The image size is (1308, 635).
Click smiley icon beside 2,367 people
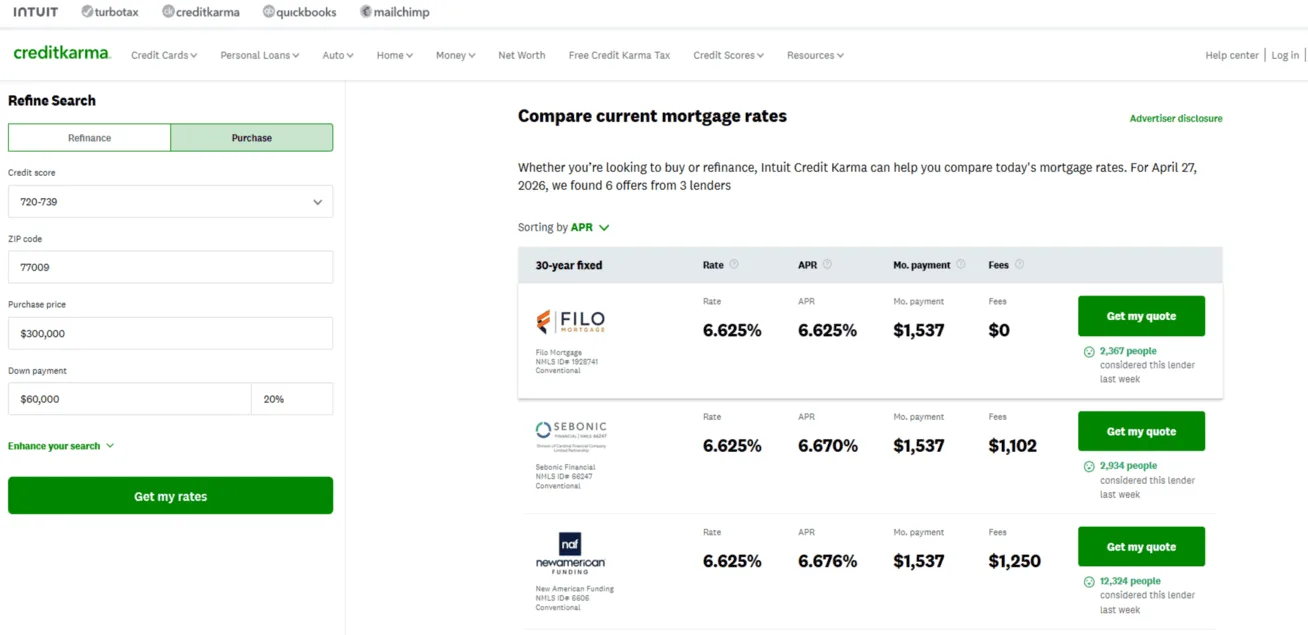coord(1089,352)
